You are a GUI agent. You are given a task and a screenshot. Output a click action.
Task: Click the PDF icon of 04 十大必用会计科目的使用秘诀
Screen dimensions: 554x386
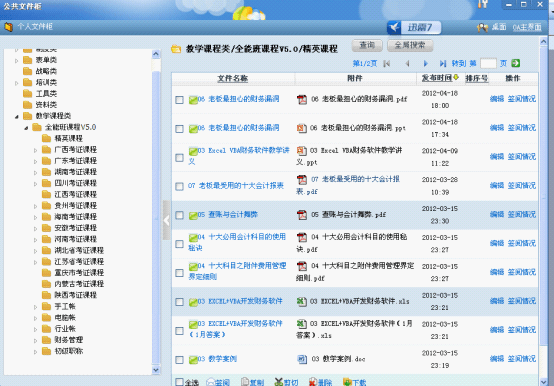pyautogui.click(x=301, y=237)
